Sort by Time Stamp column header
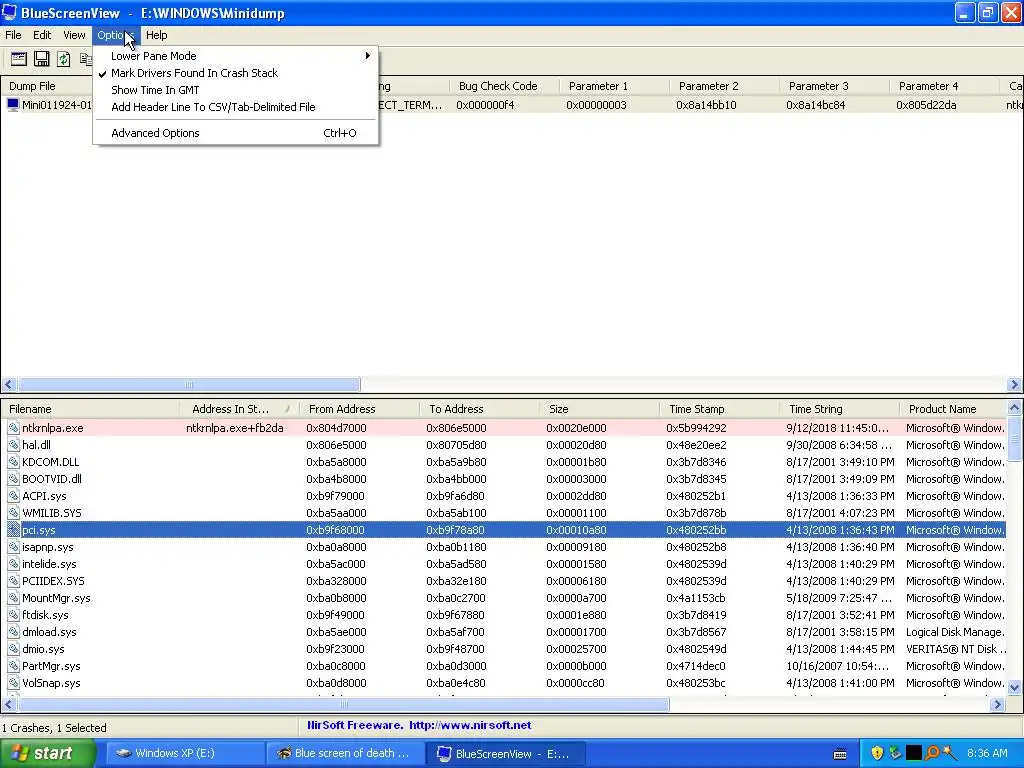The height and width of the screenshot is (768, 1024). [x=720, y=409]
